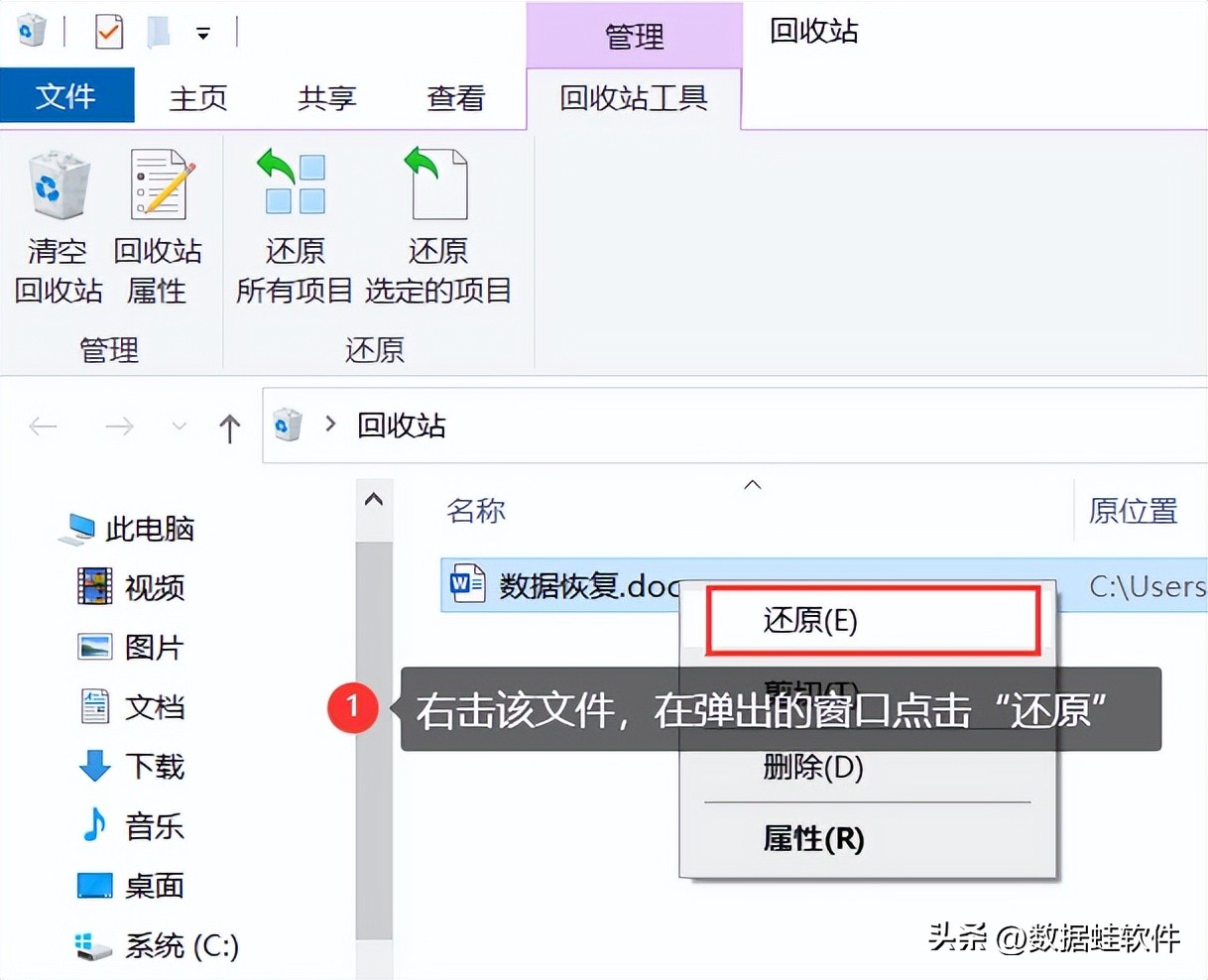Go back with the back arrow
Viewport: 1208px width, 980px height.
43,427
